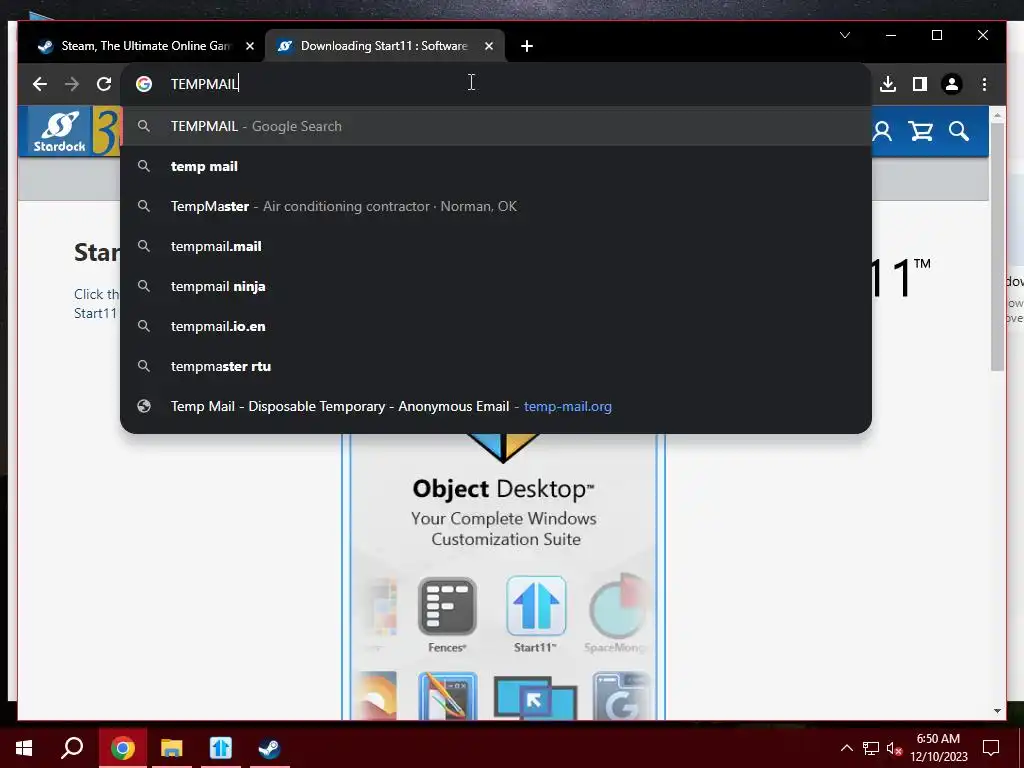This screenshot has width=1024, height=768.
Task: Open the Start11 taskbar icon
Action: pos(221,748)
